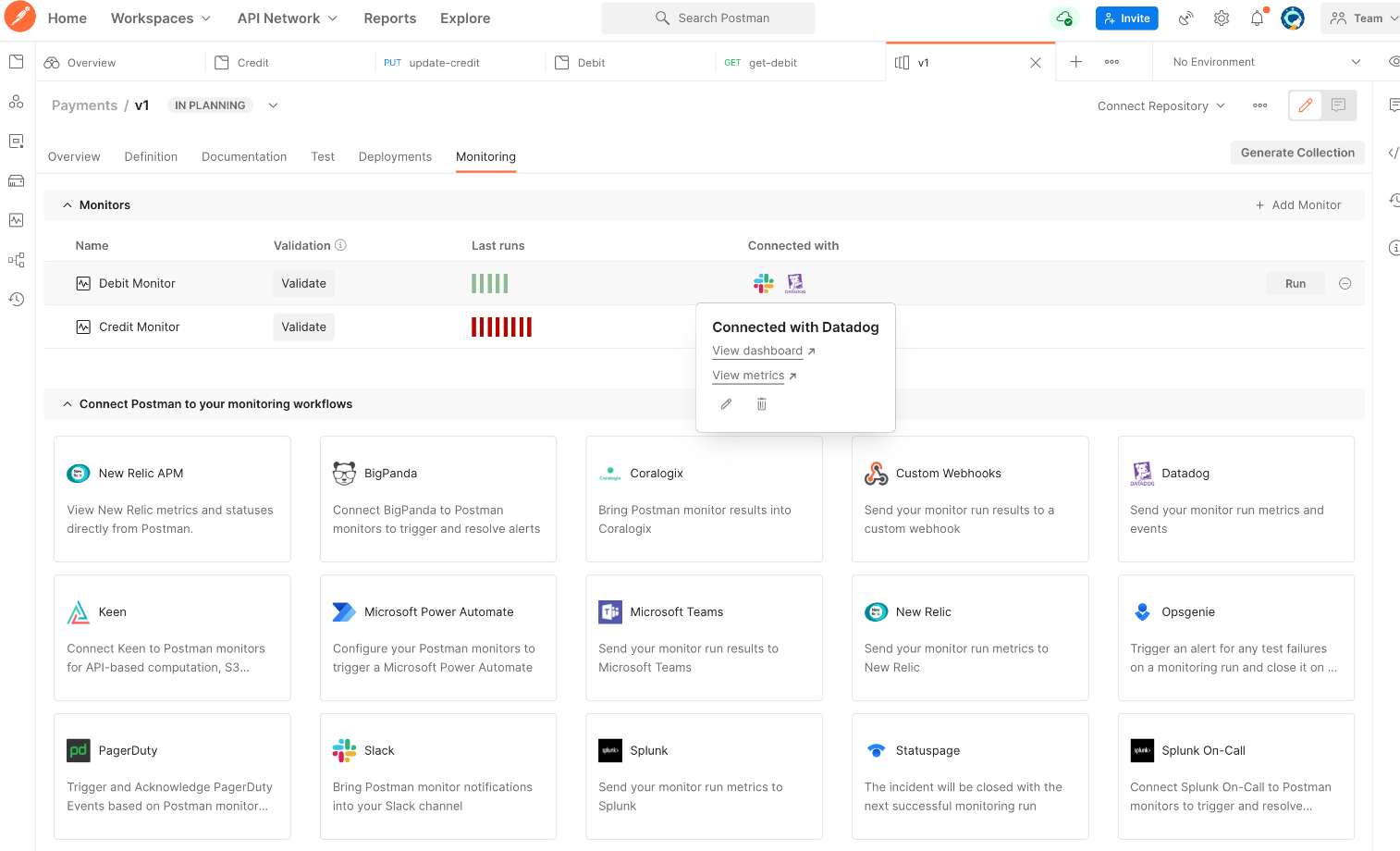Select the Opsgenie integration card
The height and width of the screenshot is (851, 1400).
tap(1236, 637)
